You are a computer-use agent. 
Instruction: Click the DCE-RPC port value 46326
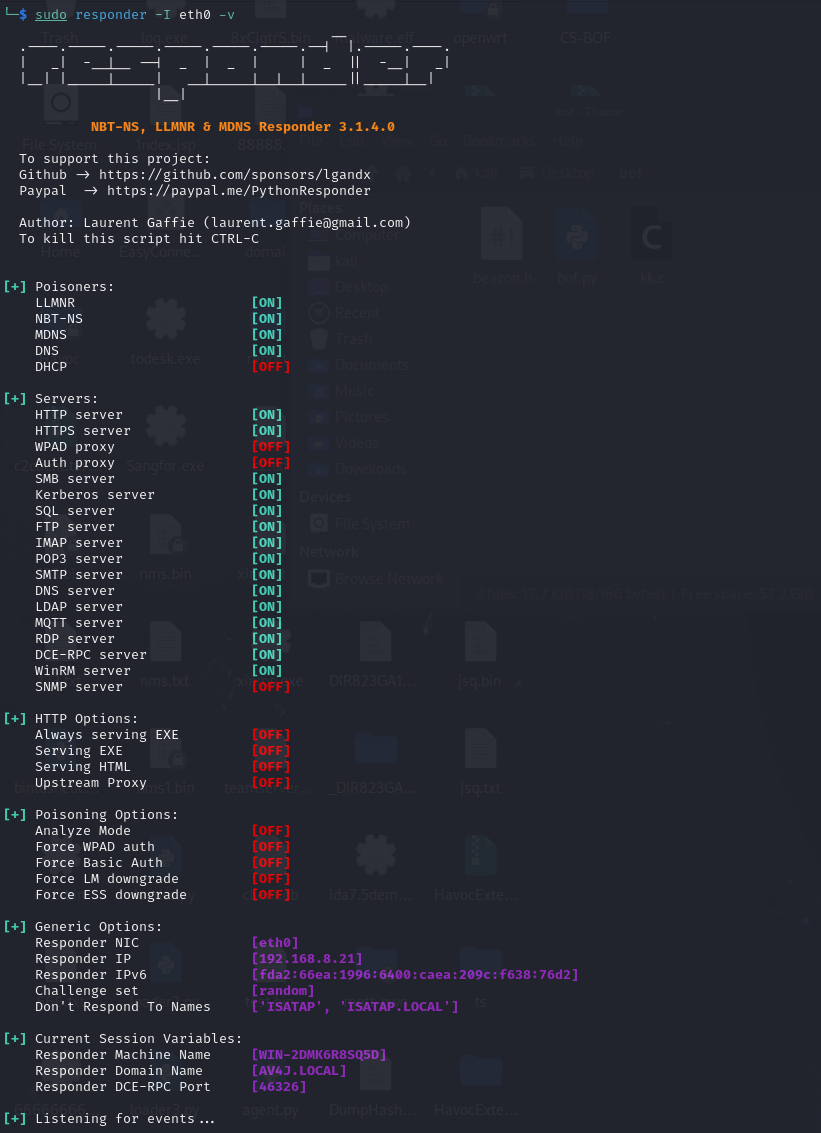(x=278, y=1087)
